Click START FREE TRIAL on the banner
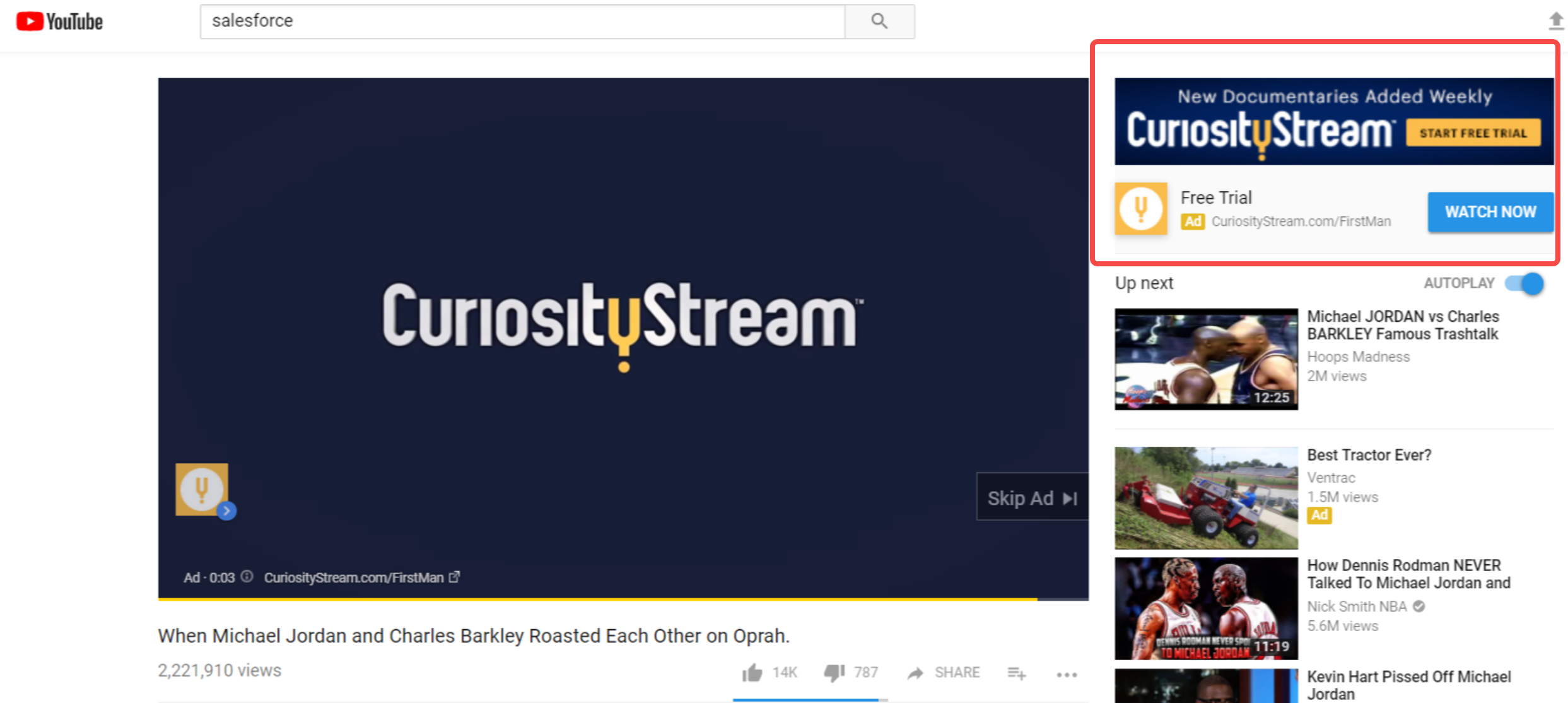 click(x=1473, y=132)
